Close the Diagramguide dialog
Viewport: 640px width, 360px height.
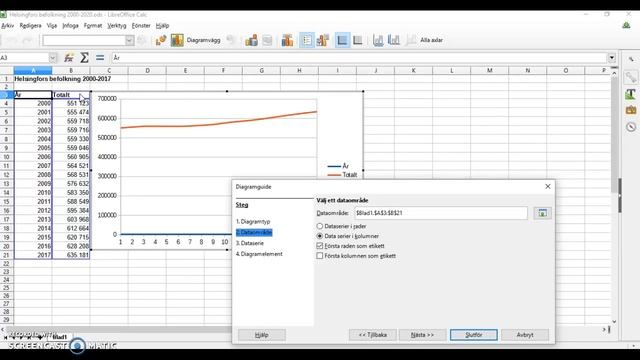(x=548, y=187)
